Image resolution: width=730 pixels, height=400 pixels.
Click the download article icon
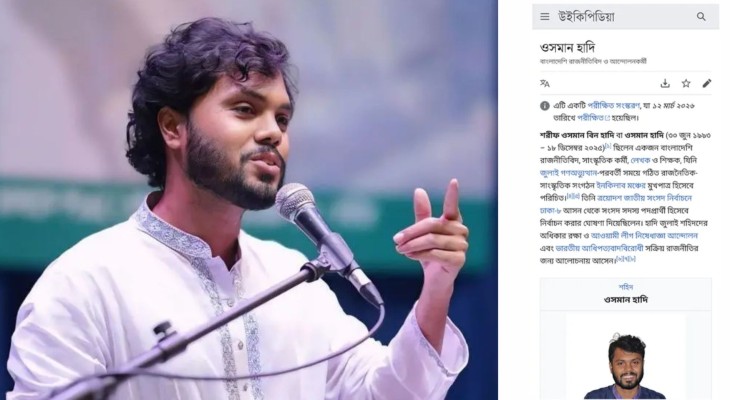click(665, 83)
